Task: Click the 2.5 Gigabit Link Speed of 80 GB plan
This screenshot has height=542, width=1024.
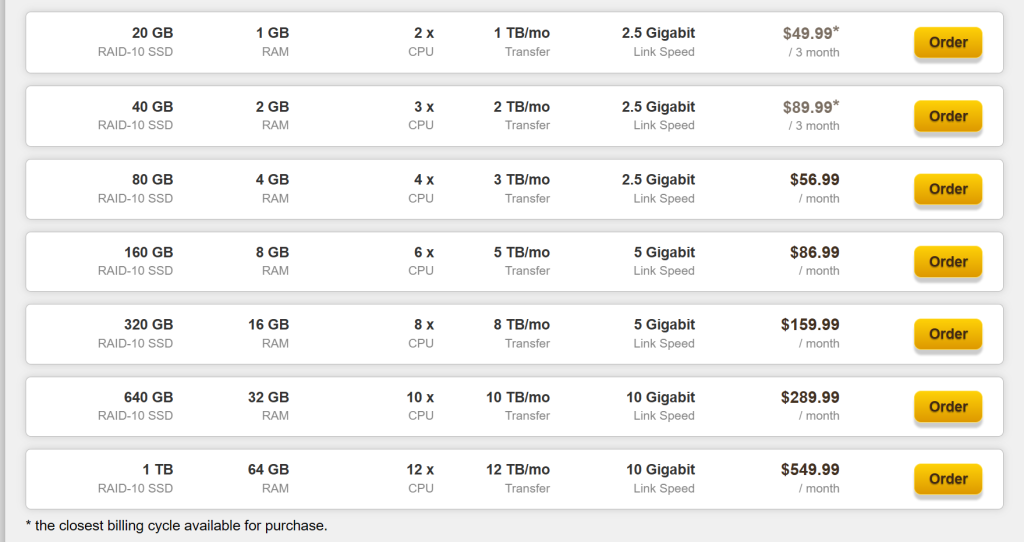Action: pyautogui.click(x=658, y=189)
